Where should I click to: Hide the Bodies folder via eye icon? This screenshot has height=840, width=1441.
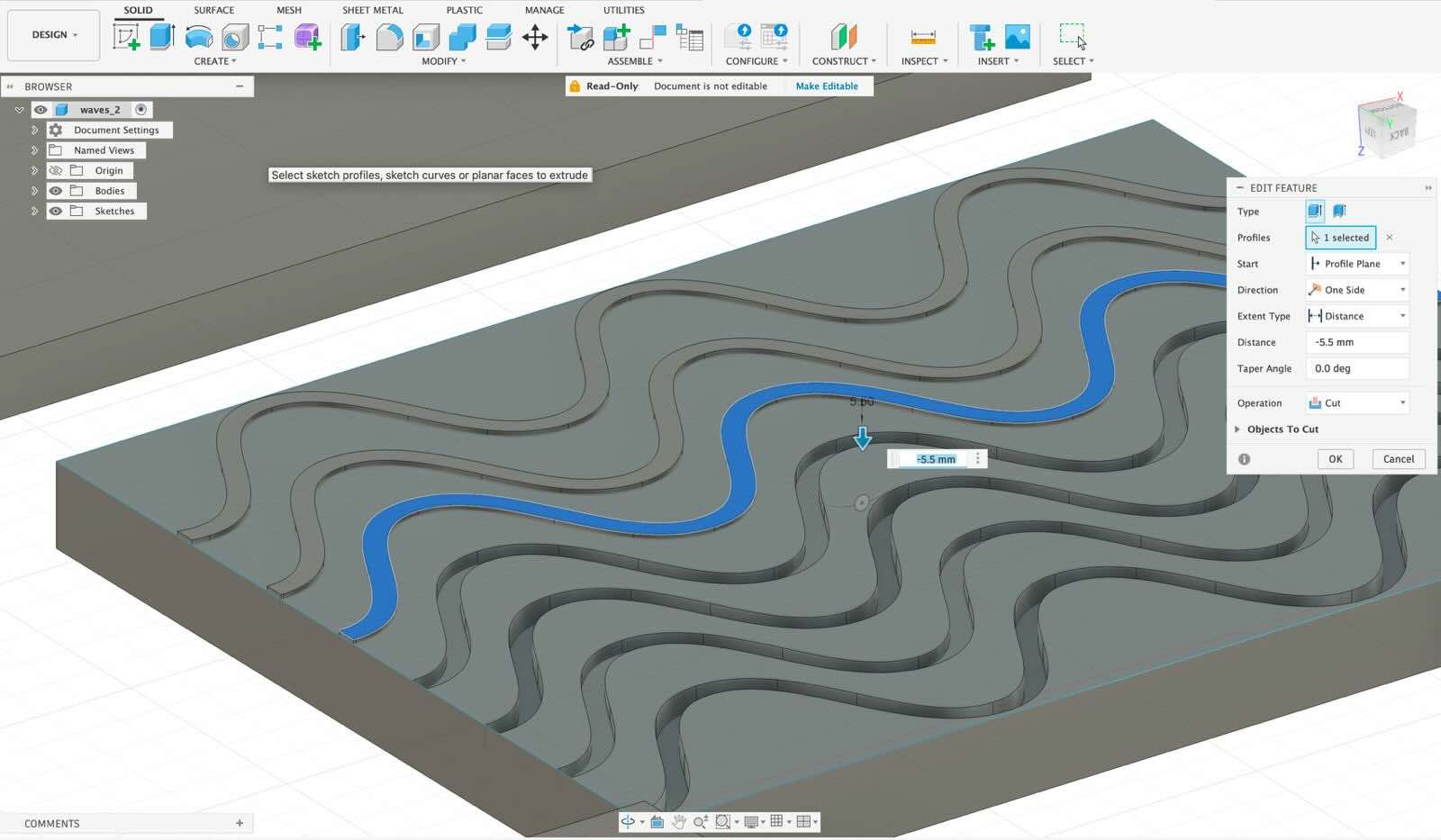[56, 191]
